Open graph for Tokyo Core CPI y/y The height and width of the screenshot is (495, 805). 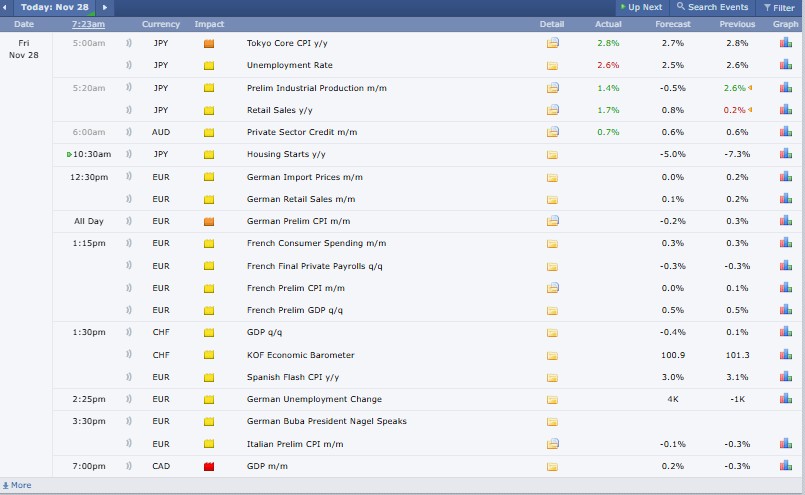[785, 44]
